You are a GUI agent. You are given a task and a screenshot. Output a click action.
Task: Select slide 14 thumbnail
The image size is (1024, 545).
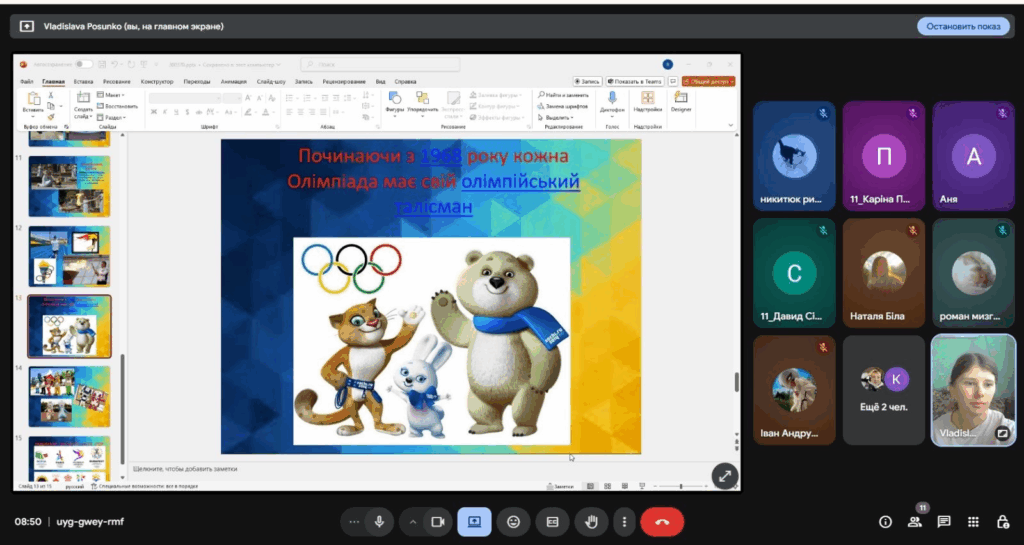69,396
